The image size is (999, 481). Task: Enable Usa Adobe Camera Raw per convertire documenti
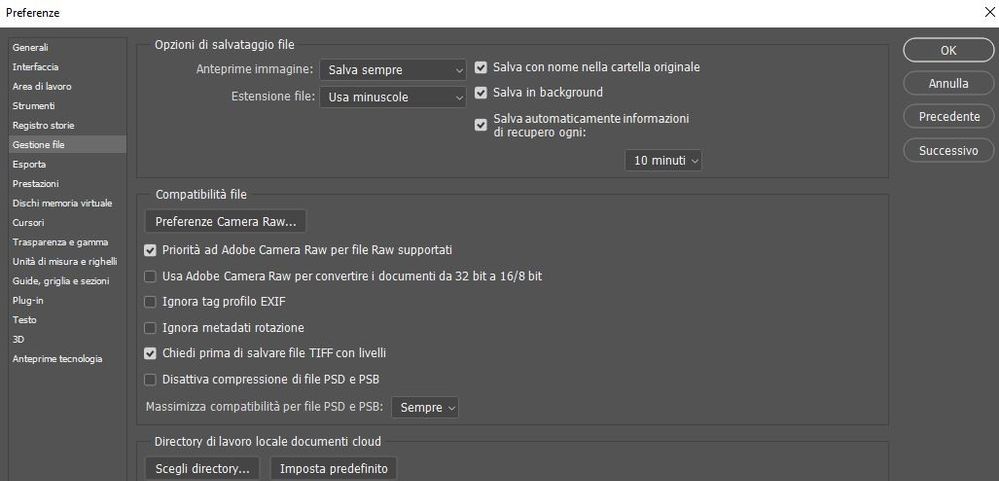150,276
